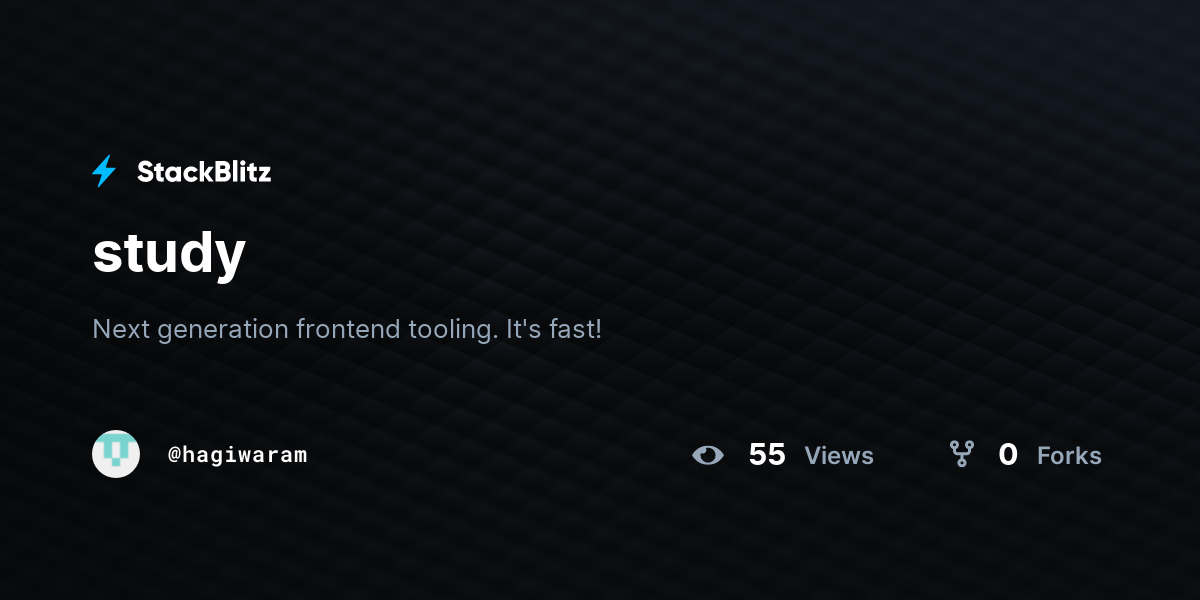The width and height of the screenshot is (1200, 600).
Task: Click the blue StackBlitz lightning bolt icon
Action: (104, 172)
